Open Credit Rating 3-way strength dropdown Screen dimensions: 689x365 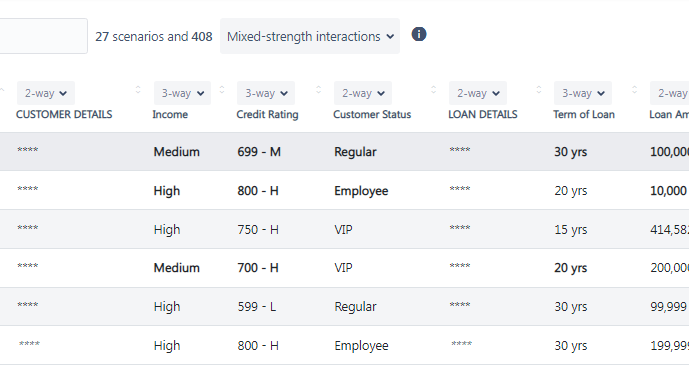pyautogui.click(x=266, y=93)
